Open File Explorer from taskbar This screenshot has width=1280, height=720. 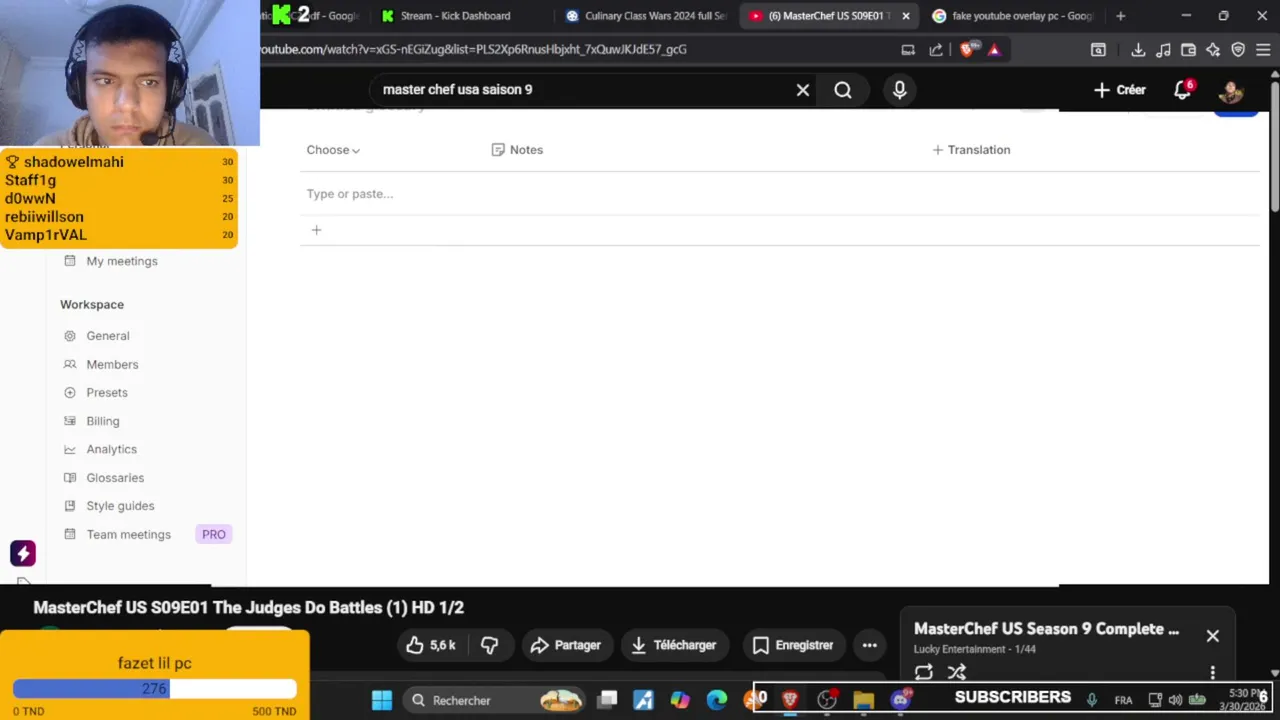tap(864, 700)
